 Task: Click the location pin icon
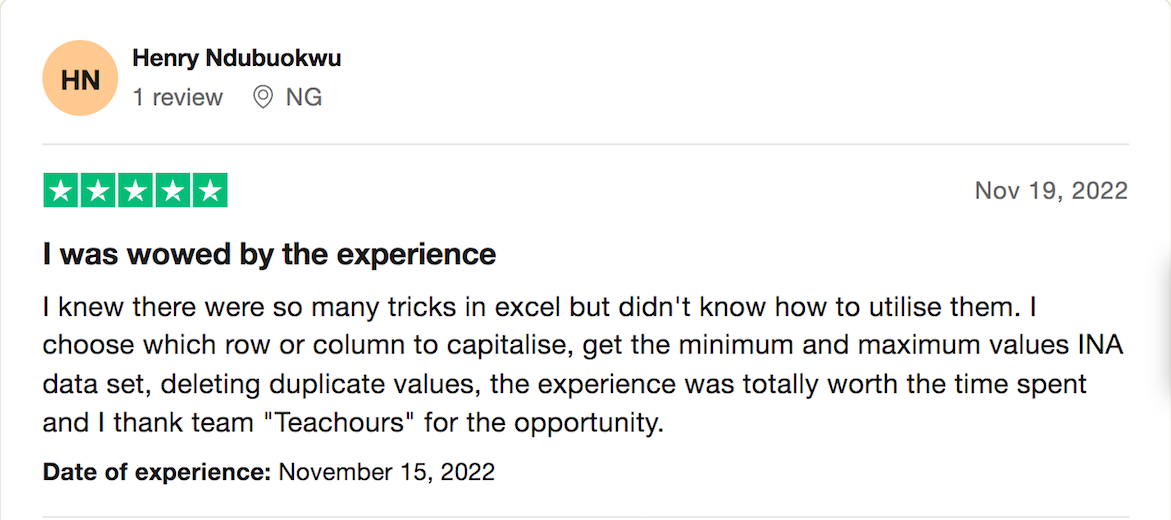(x=263, y=97)
